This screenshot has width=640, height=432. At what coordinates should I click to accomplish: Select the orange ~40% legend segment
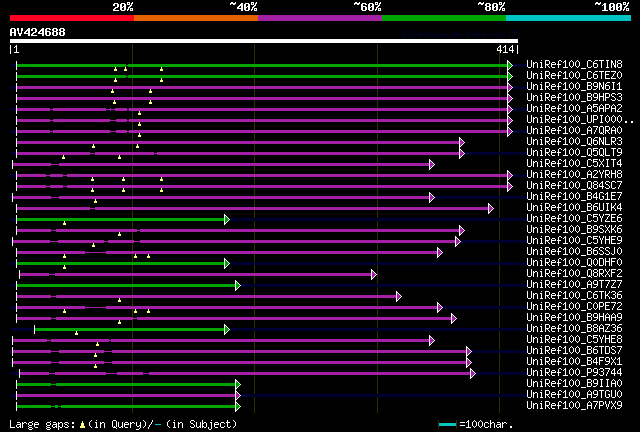coord(196,18)
